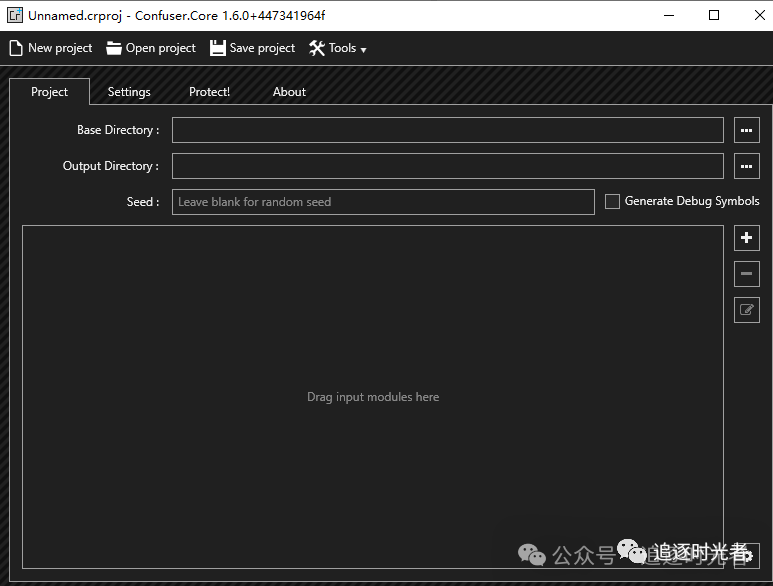This screenshot has height=586, width=773.
Task: Enable Generate Debug Symbols checkbox
Action: (x=613, y=202)
